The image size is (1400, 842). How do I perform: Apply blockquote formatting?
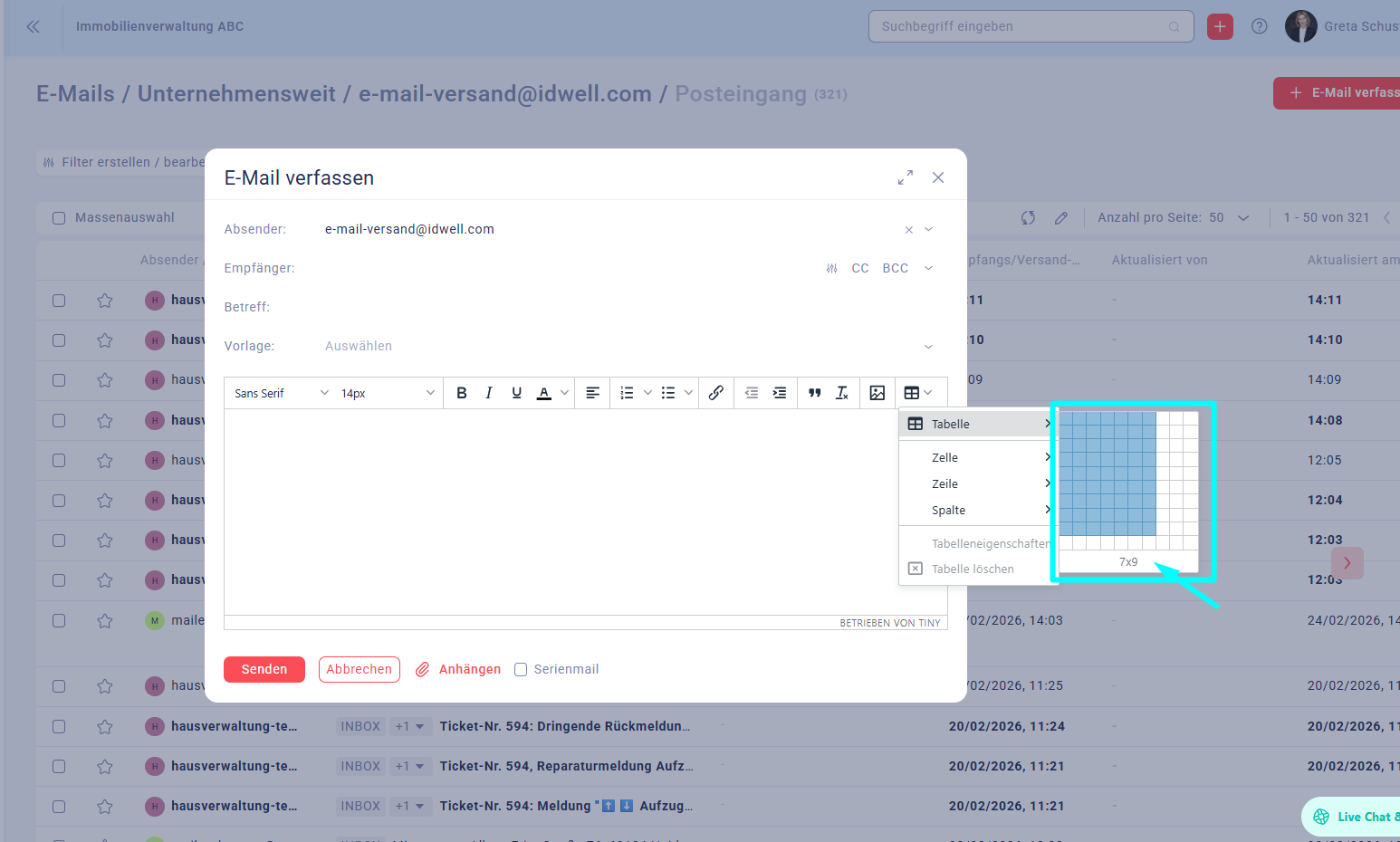[815, 393]
